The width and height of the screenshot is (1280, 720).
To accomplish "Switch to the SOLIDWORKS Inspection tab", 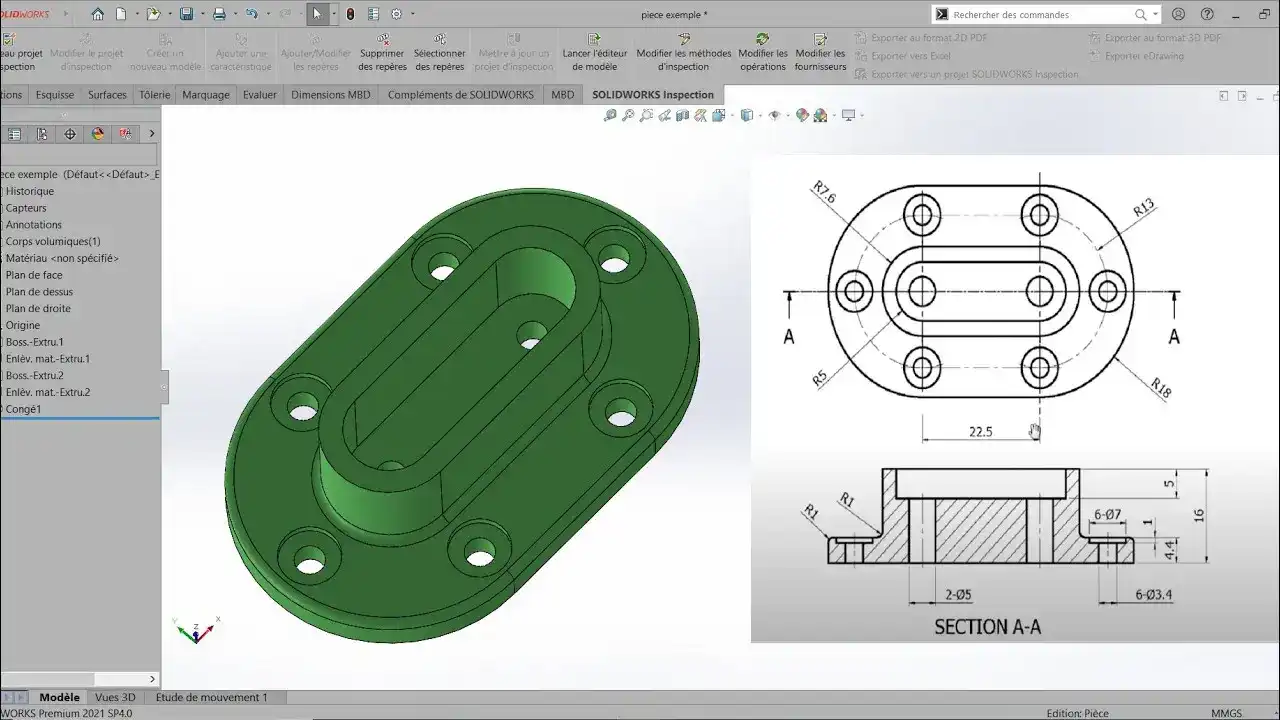I will tap(652, 94).
